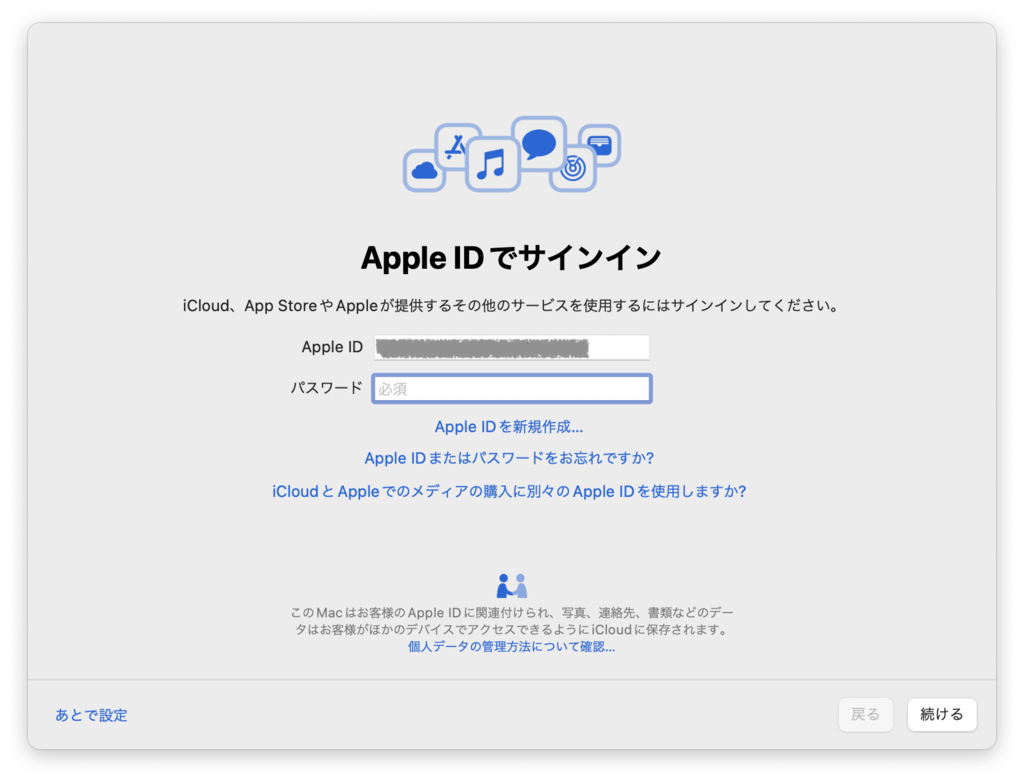Open the link about separate Apple IDs for media purchases
The width and height of the screenshot is (1024, 782).
512,491
